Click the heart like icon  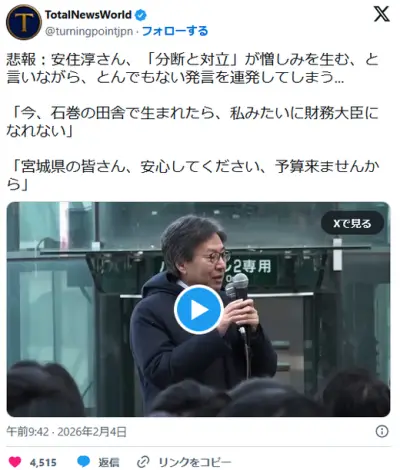coord(14,462)
